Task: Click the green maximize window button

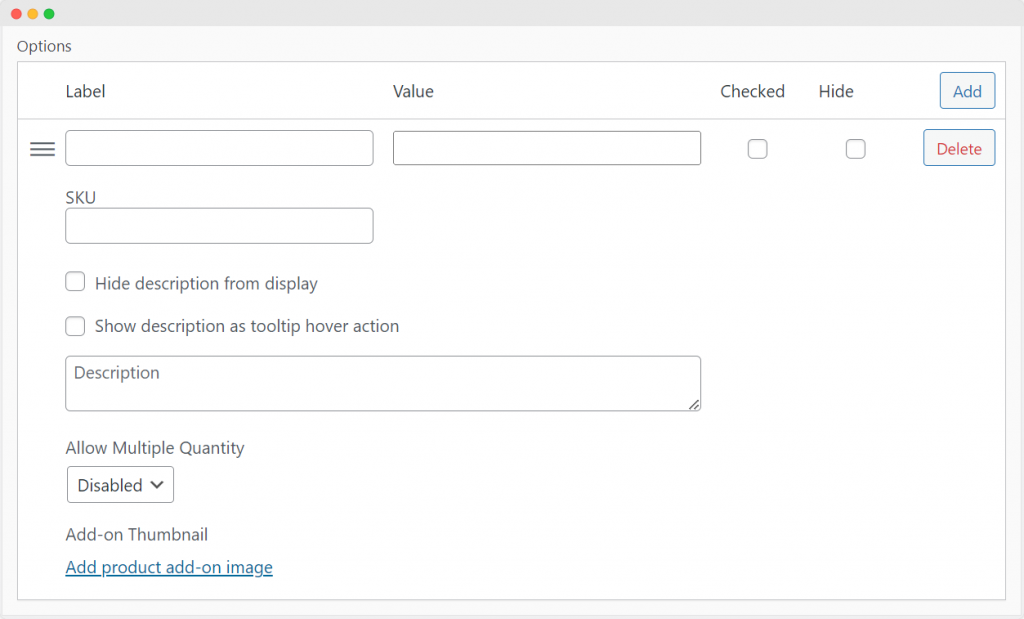Action: point(49,14)
